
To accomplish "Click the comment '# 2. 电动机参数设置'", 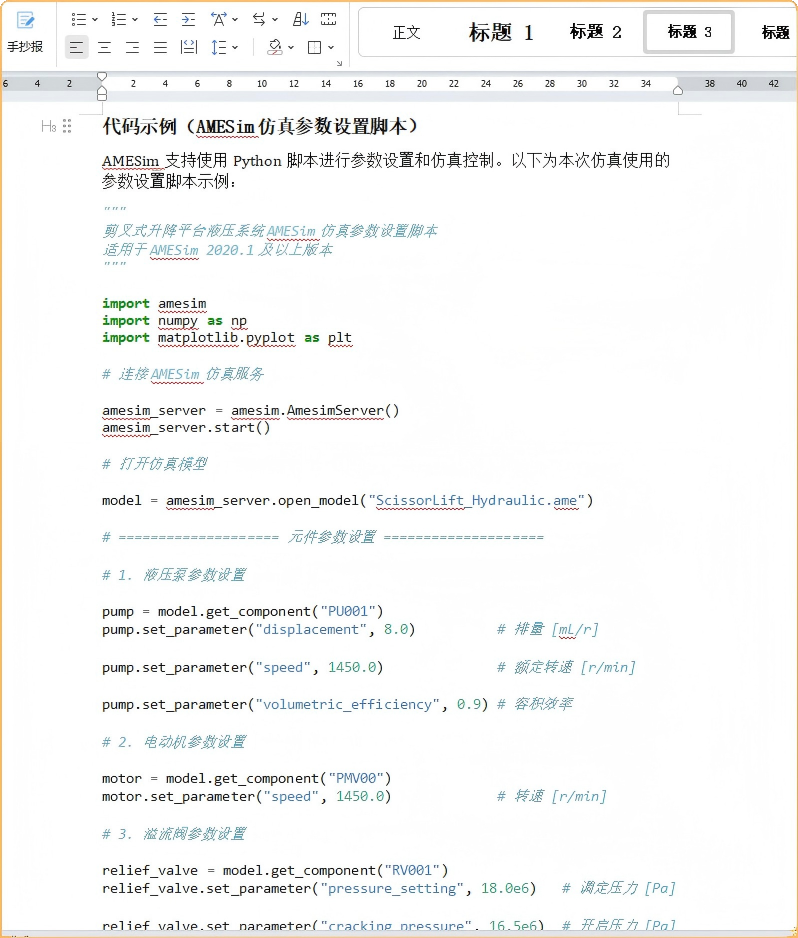I will [x=173, y=742].
